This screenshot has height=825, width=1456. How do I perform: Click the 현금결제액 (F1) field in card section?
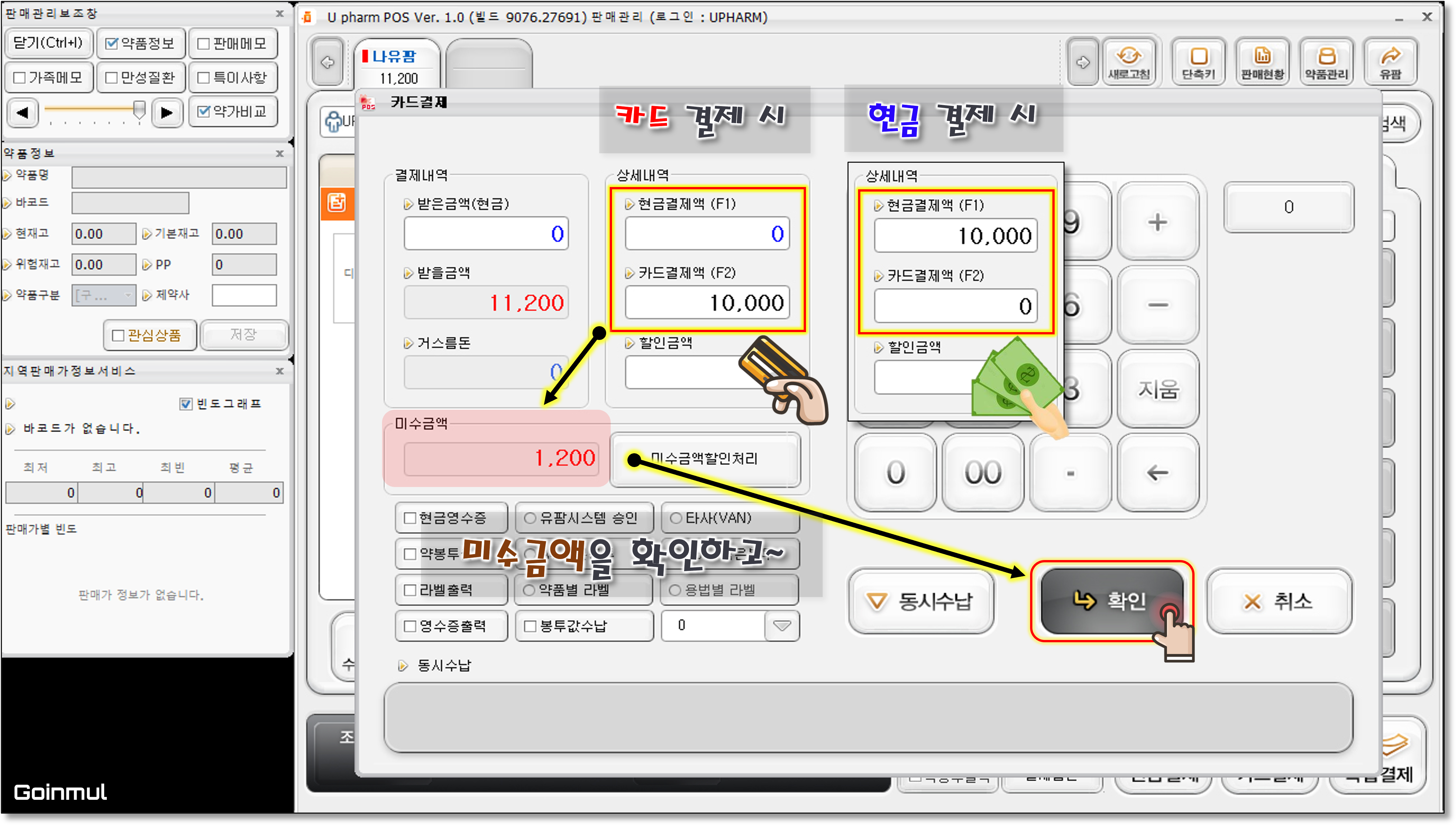(x=707, y=234)
